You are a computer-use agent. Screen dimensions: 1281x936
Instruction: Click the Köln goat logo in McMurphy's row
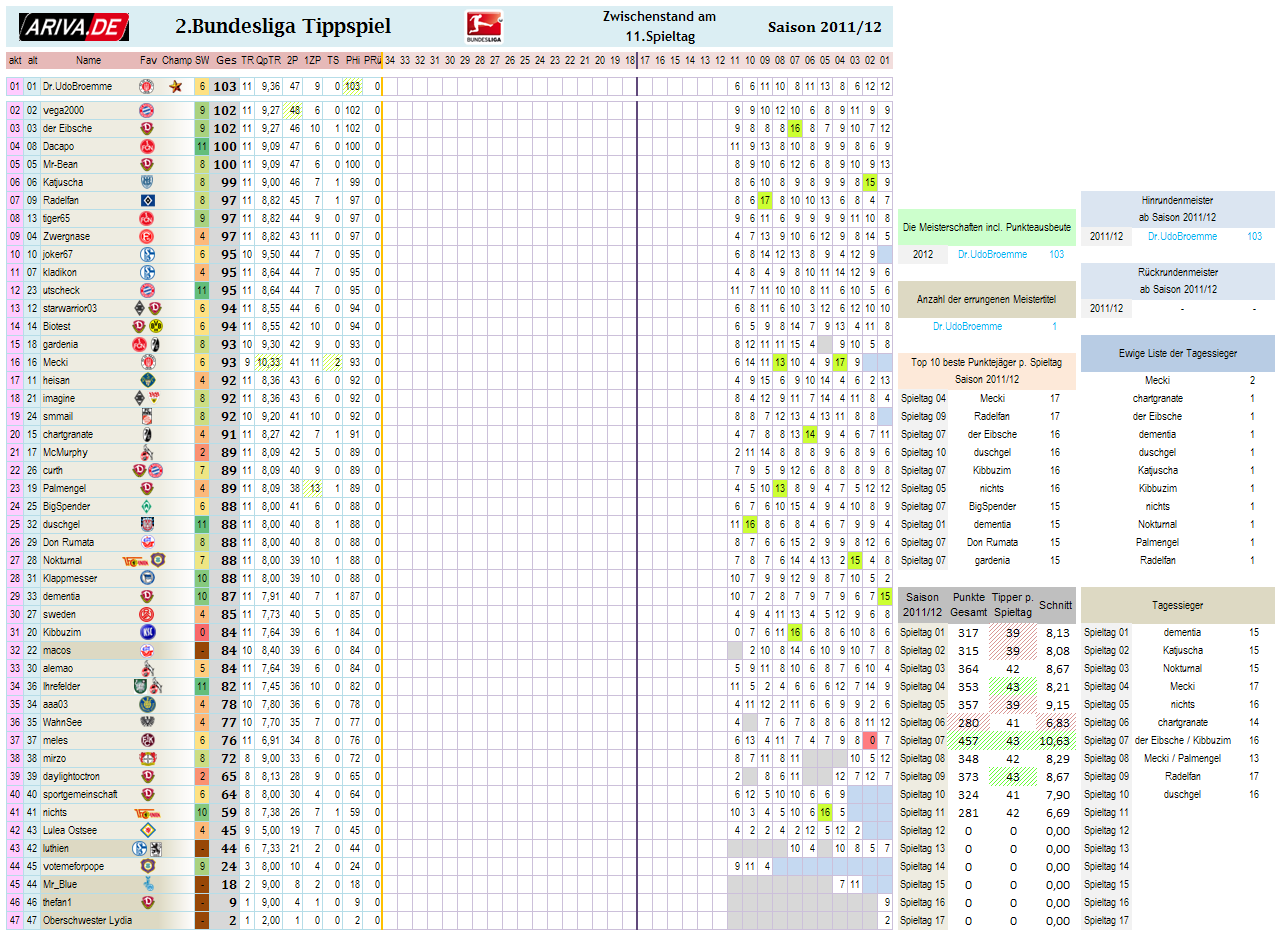[147, 452]
